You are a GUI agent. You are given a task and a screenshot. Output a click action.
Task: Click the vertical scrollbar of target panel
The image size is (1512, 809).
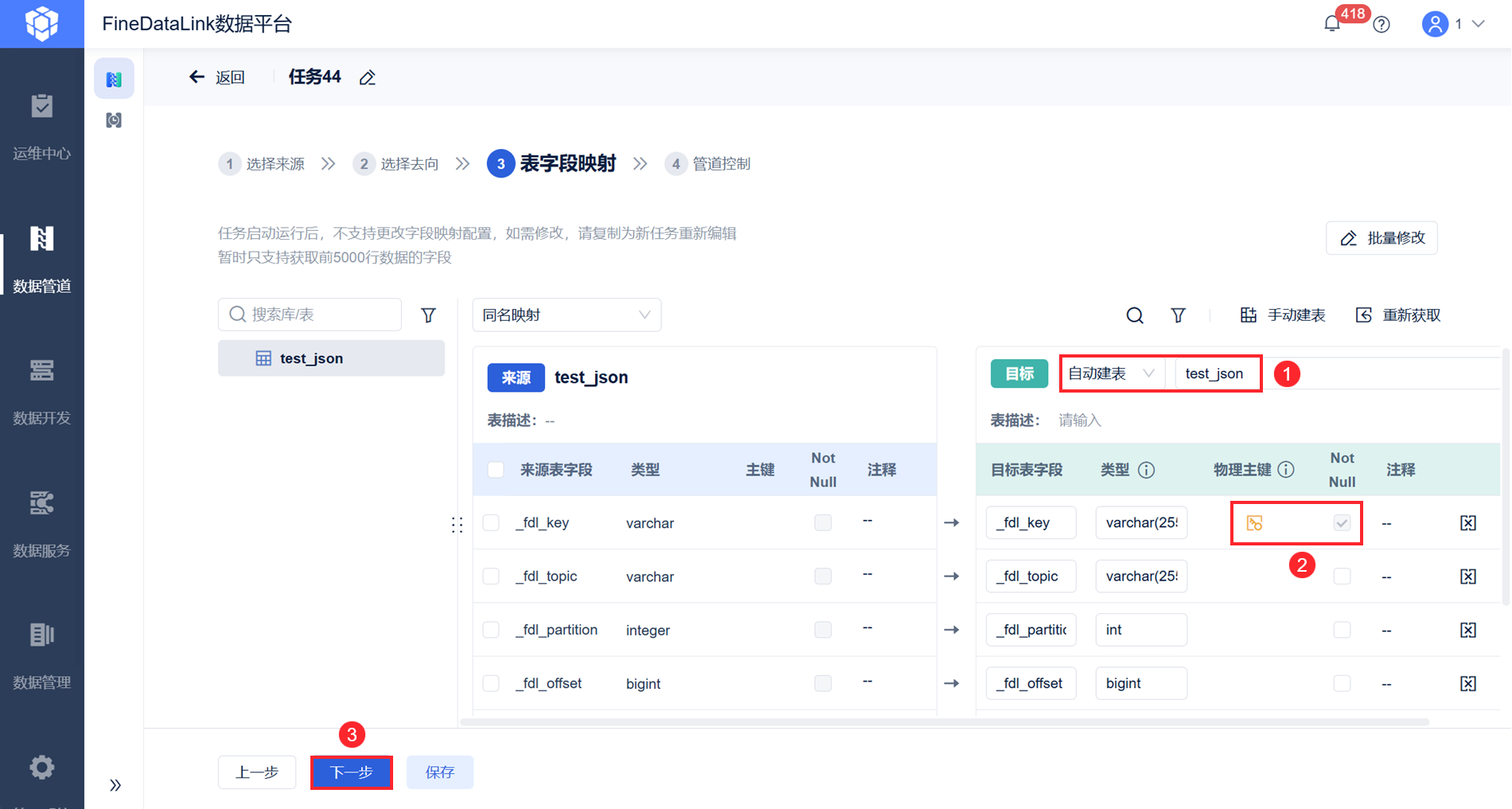(x=1506, y=478)
